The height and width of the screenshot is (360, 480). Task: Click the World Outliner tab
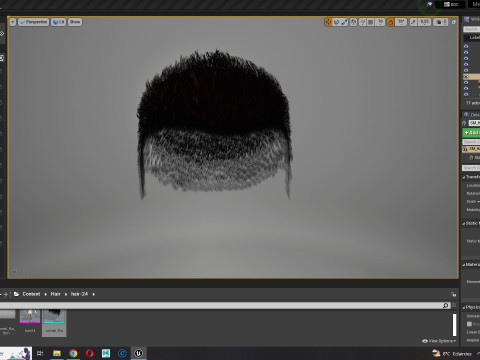point(472,19)
